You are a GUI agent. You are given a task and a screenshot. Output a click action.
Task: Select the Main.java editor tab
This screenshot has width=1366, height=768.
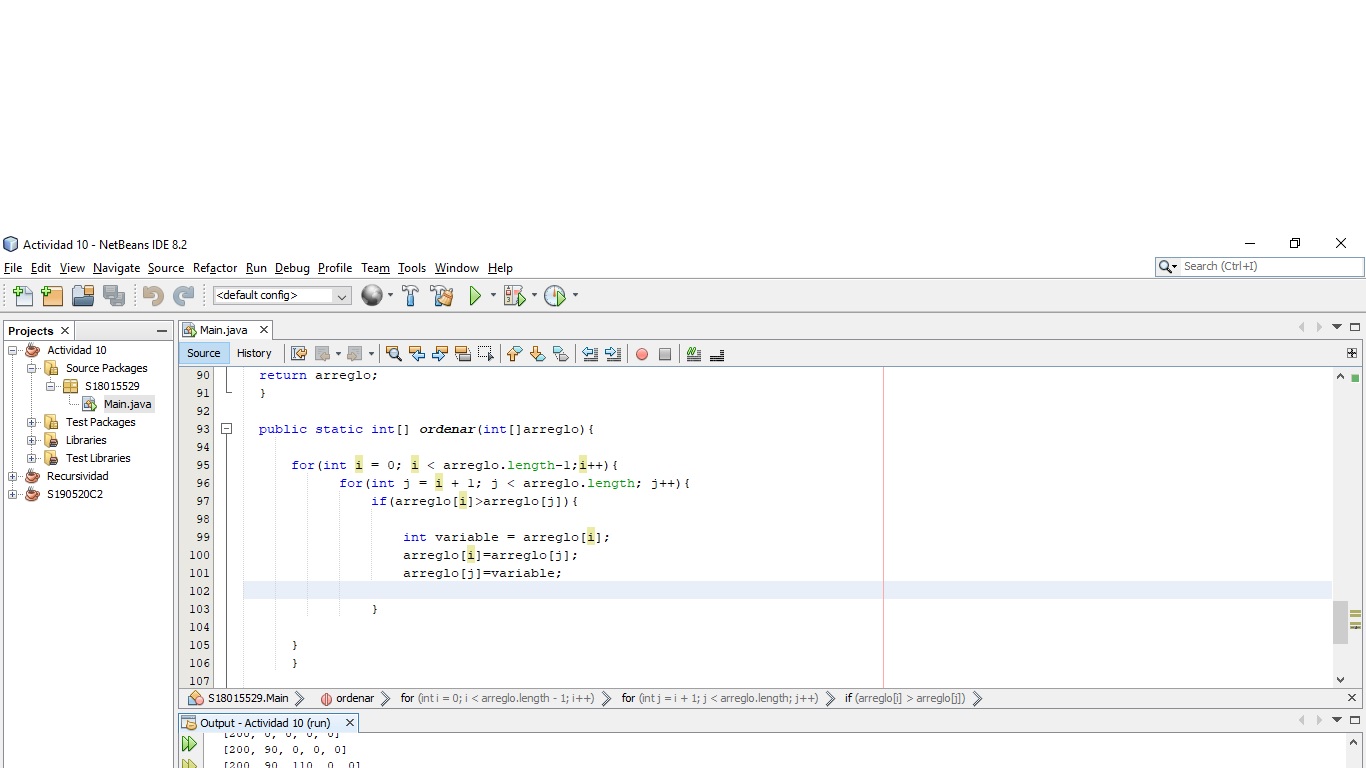(x=223, y=330)
